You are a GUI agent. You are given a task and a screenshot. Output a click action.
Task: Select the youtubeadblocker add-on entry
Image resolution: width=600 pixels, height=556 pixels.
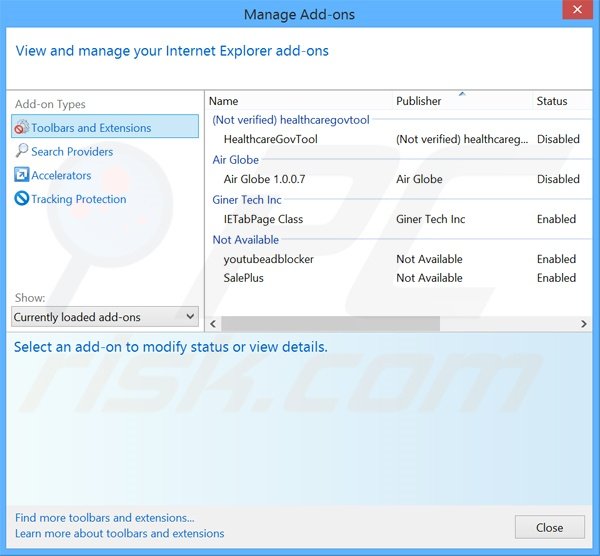(268, 259)
